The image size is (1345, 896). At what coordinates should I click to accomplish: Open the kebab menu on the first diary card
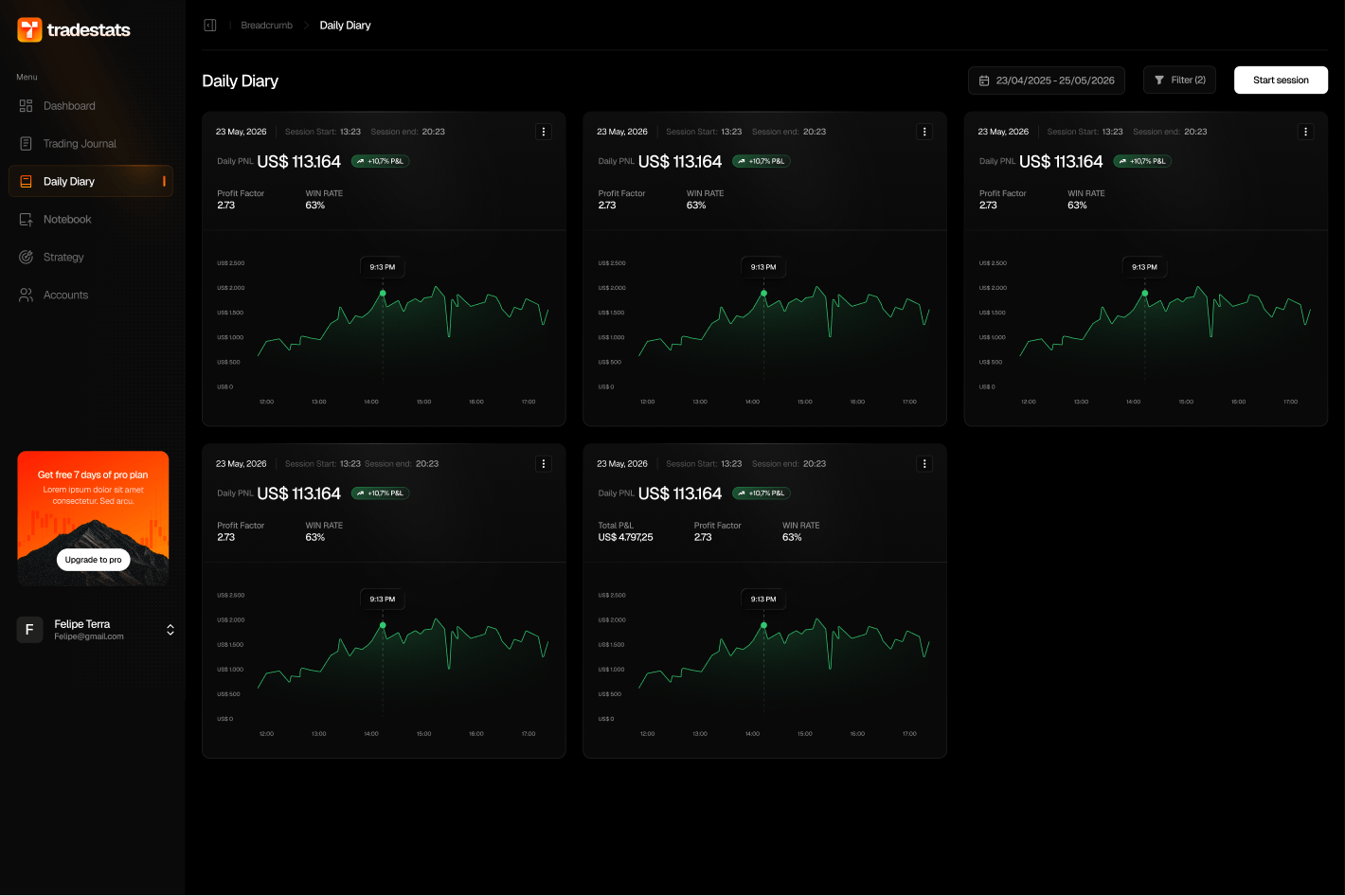pos(544,132)
